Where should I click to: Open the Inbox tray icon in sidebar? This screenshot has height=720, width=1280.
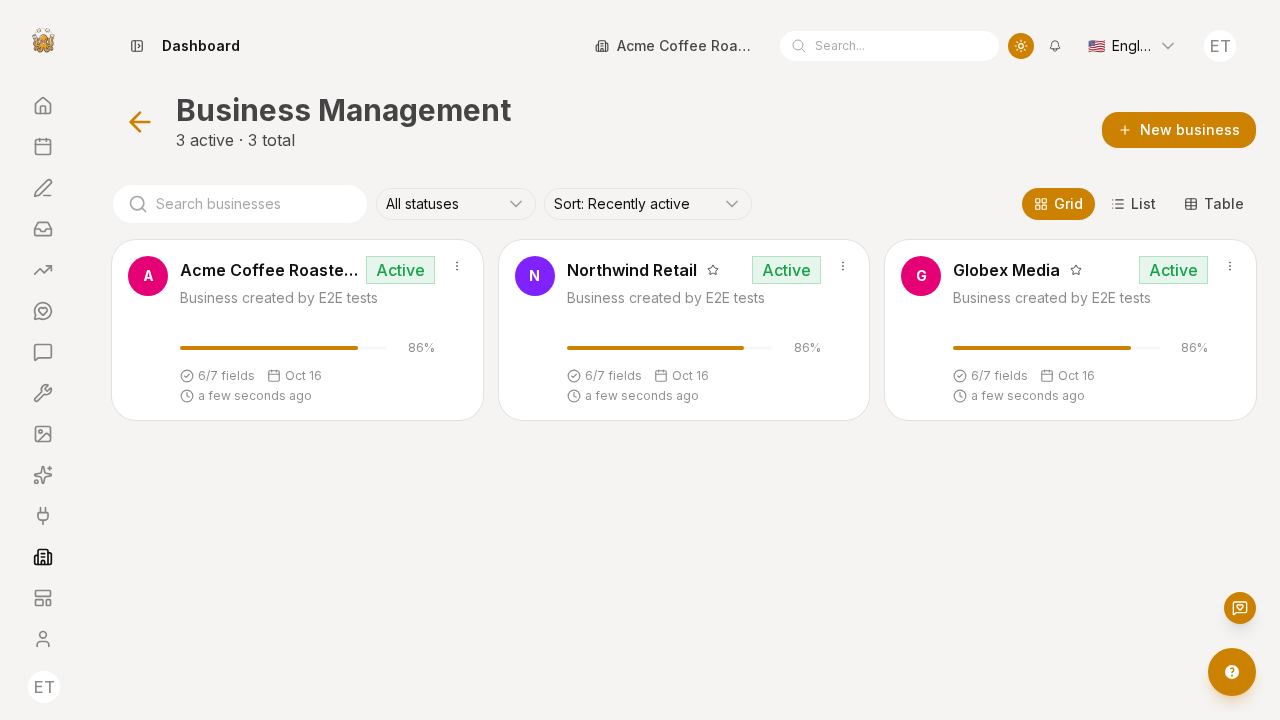[x=43, y=228]
